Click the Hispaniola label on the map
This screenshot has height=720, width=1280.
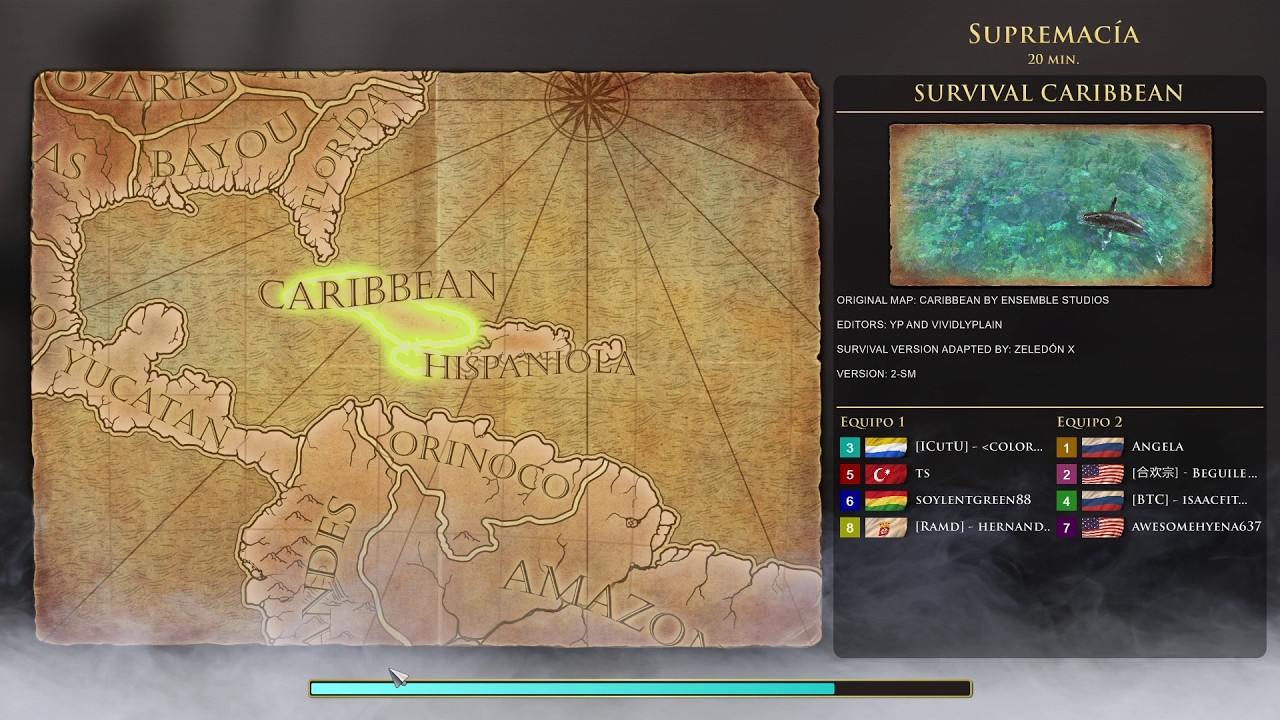[x=529, y=364]
